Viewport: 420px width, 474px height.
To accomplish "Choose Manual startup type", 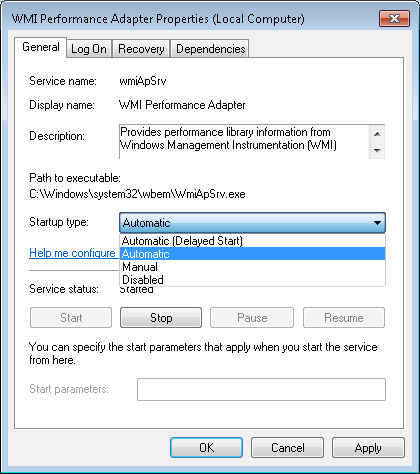I will pos(252,267).
